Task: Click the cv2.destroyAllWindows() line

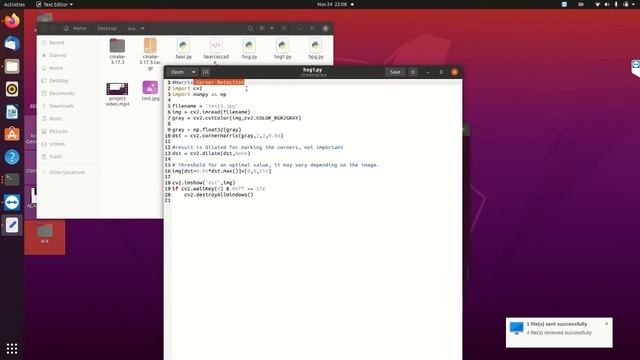Action: click(218, 195)
